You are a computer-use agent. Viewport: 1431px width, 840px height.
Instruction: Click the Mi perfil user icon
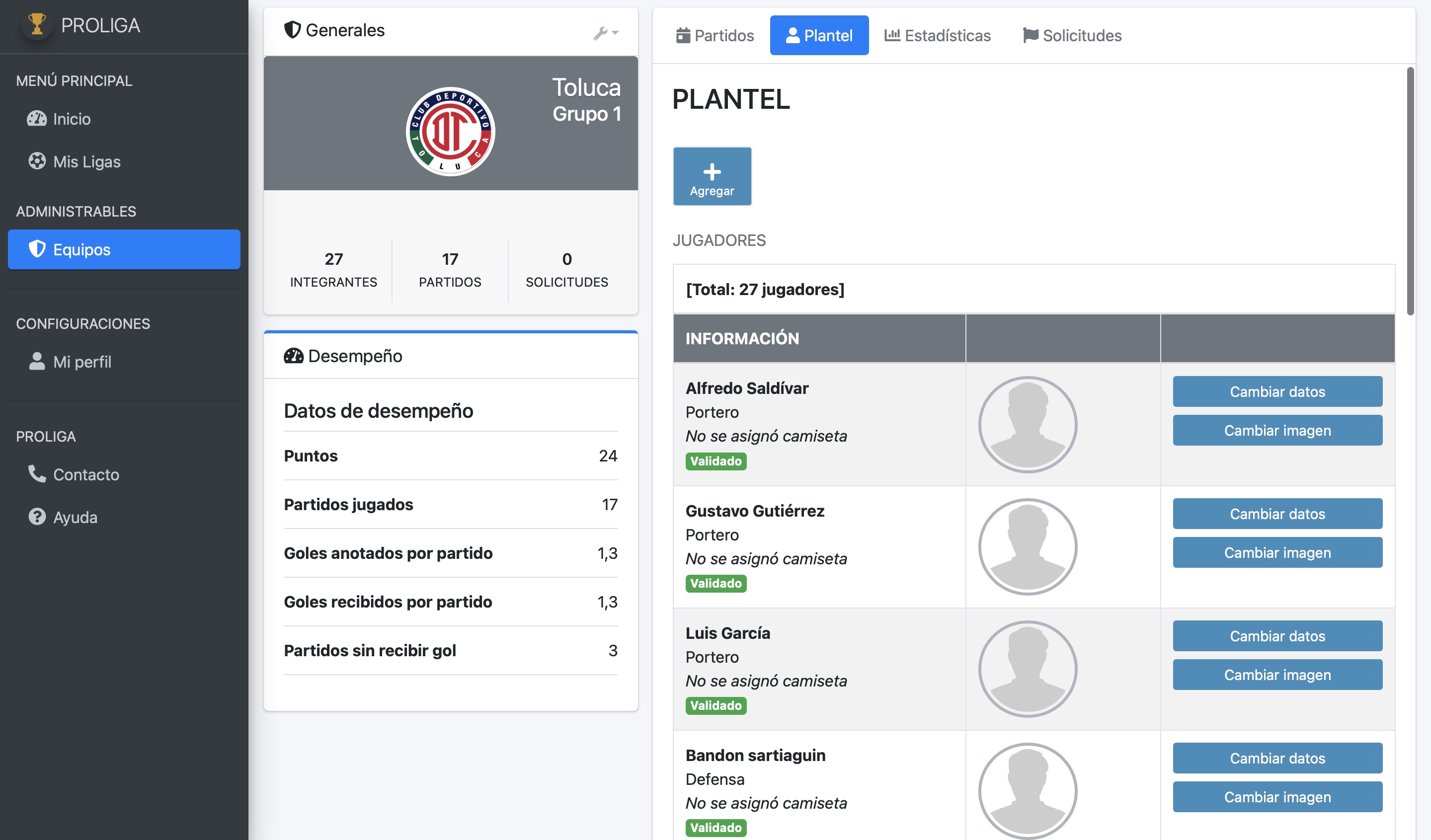pyautogui.click(x=37, y=361)
